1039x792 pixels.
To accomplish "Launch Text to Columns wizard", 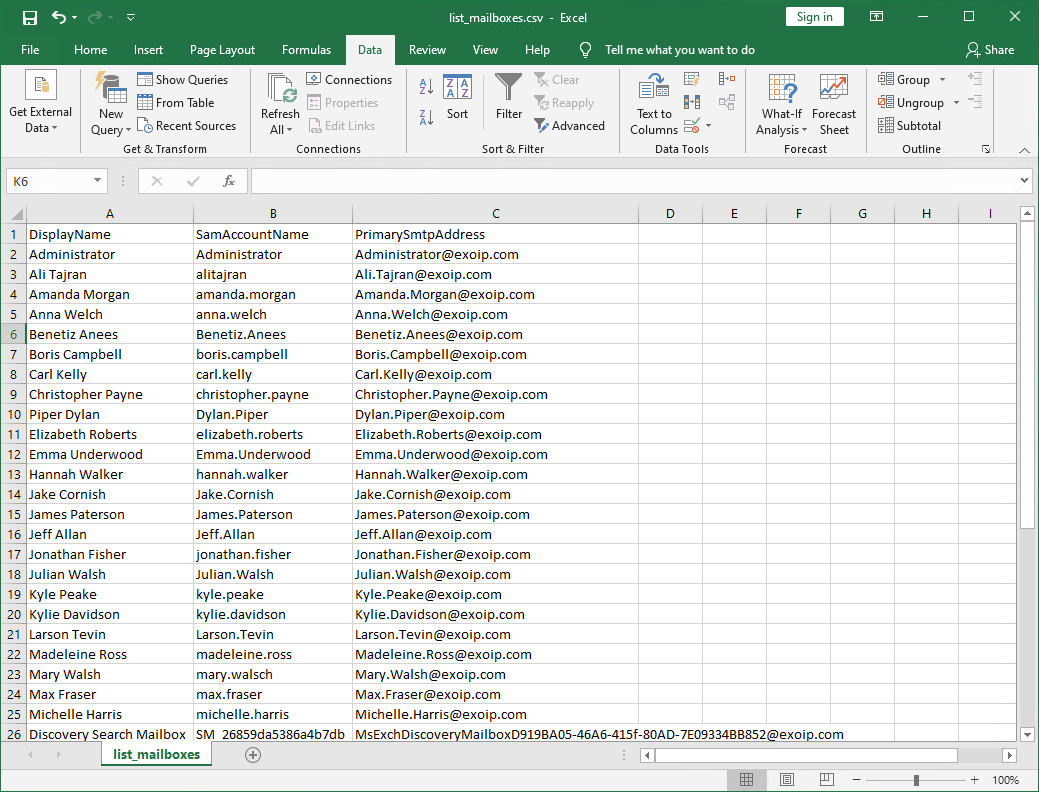I will tap(654, 104).
